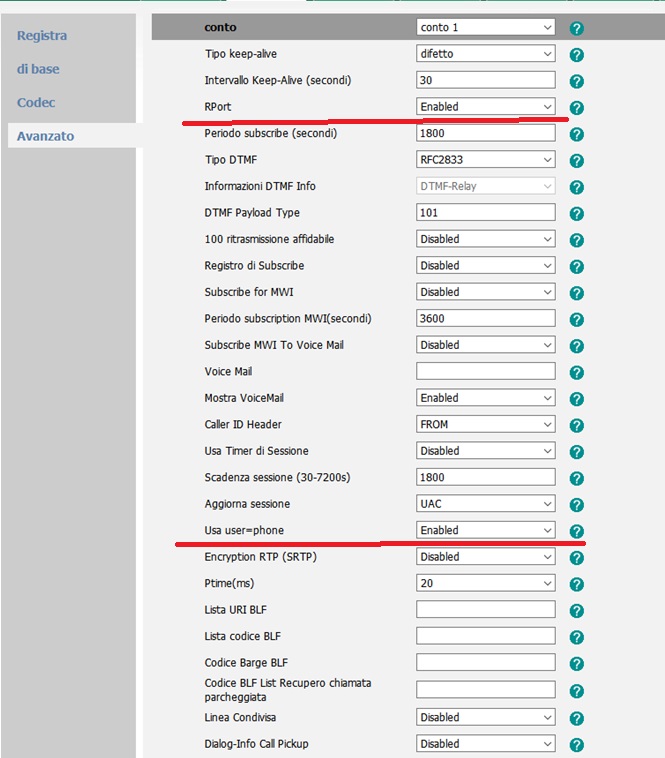This screenshot has height=758, width=665.
Task: Open help for Dialog-Info Call Pickup
Action: [576, 745]
